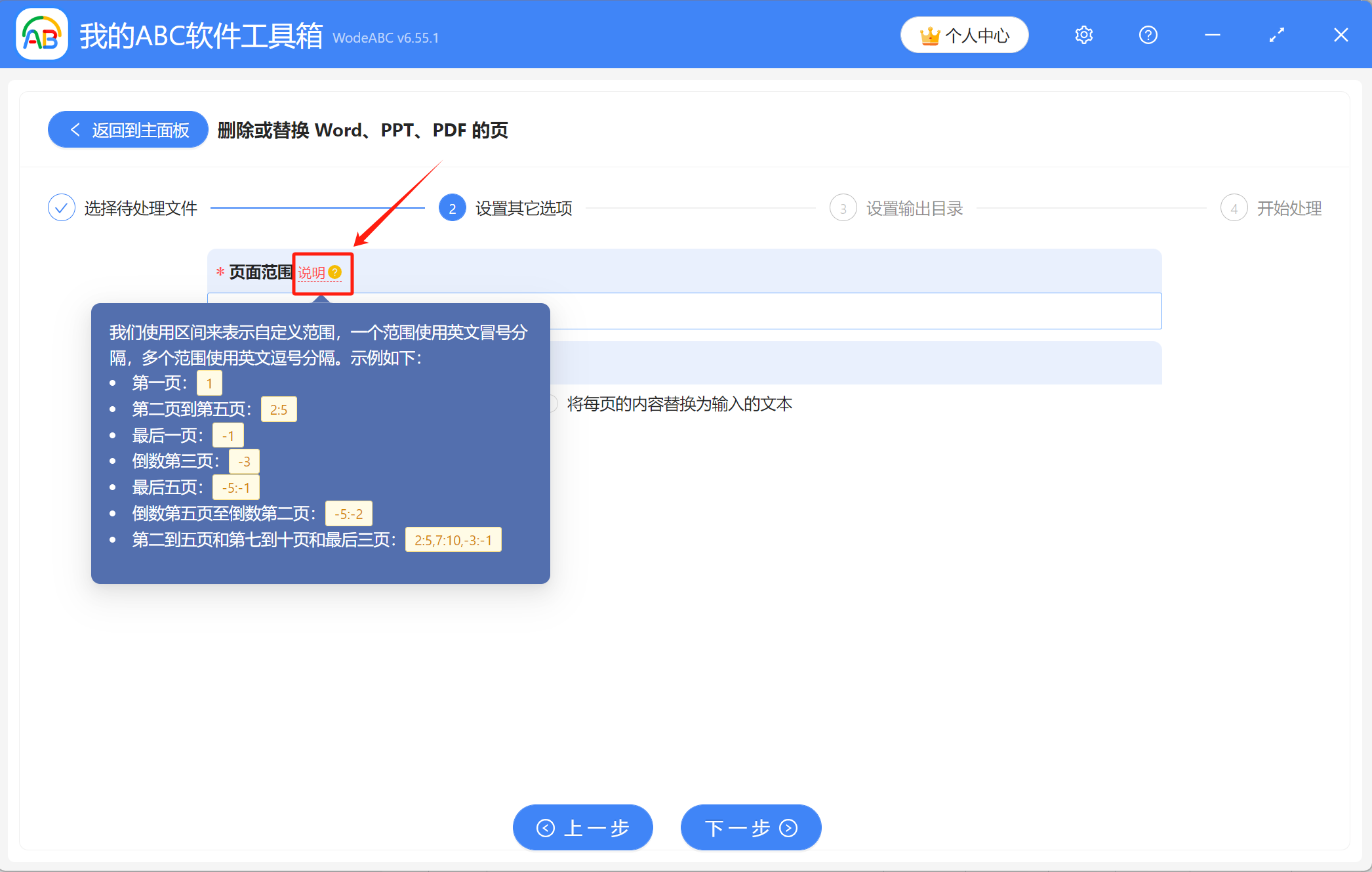The image size is (1372, 872).
Task: Click the -5:-1 example tag in tooltip
Action: 235,487
